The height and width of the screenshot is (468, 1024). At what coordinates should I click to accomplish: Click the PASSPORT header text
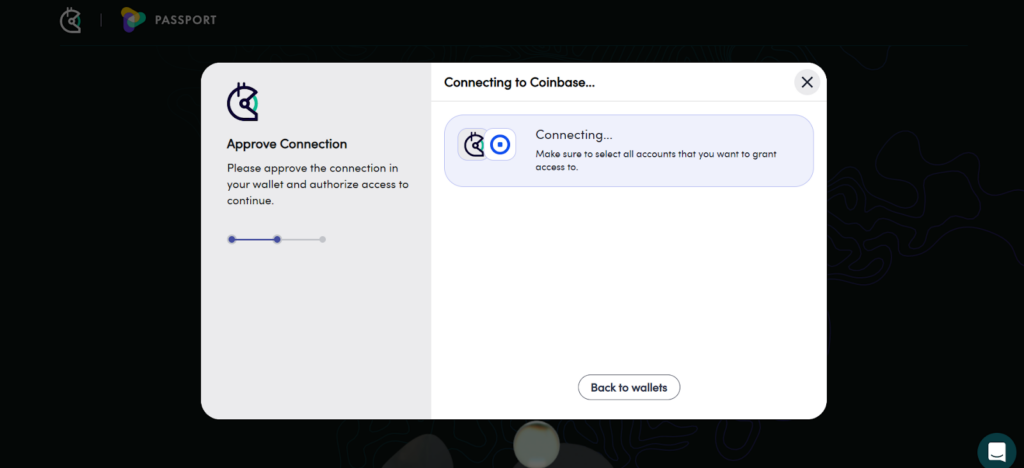pyautogui.click(x=185, y=20)
